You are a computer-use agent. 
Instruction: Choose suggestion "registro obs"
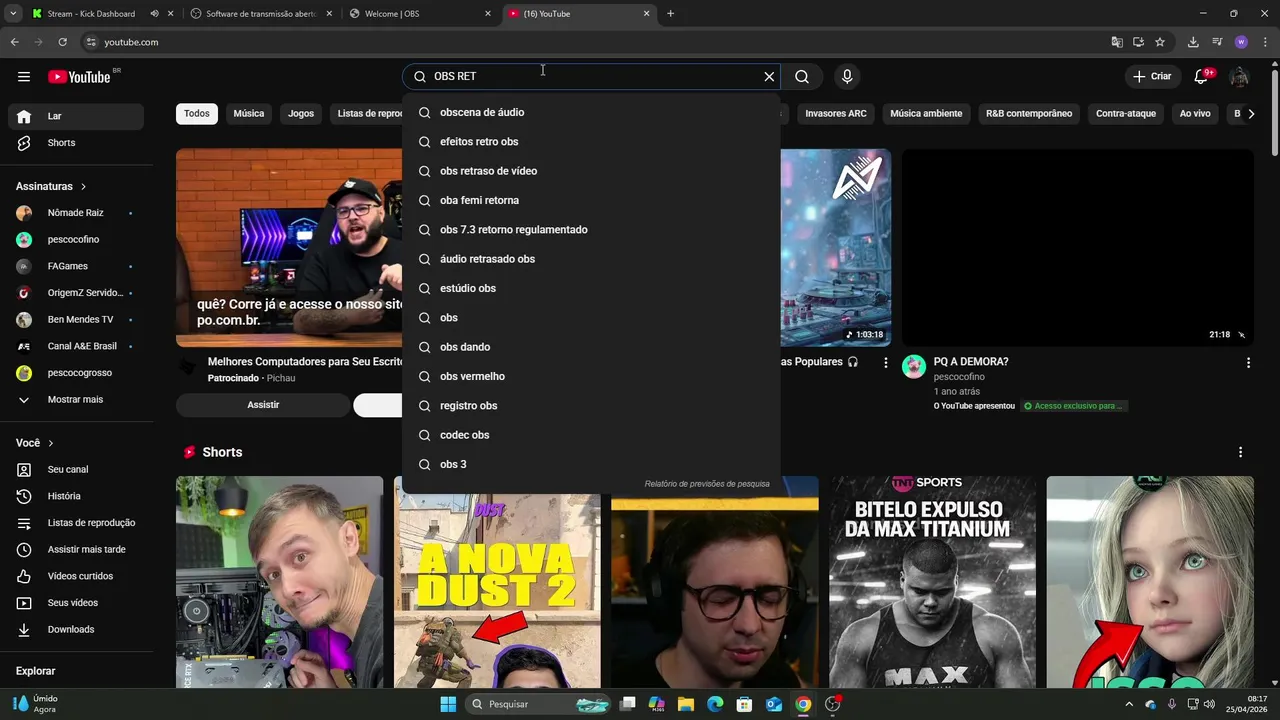(591, 406)
